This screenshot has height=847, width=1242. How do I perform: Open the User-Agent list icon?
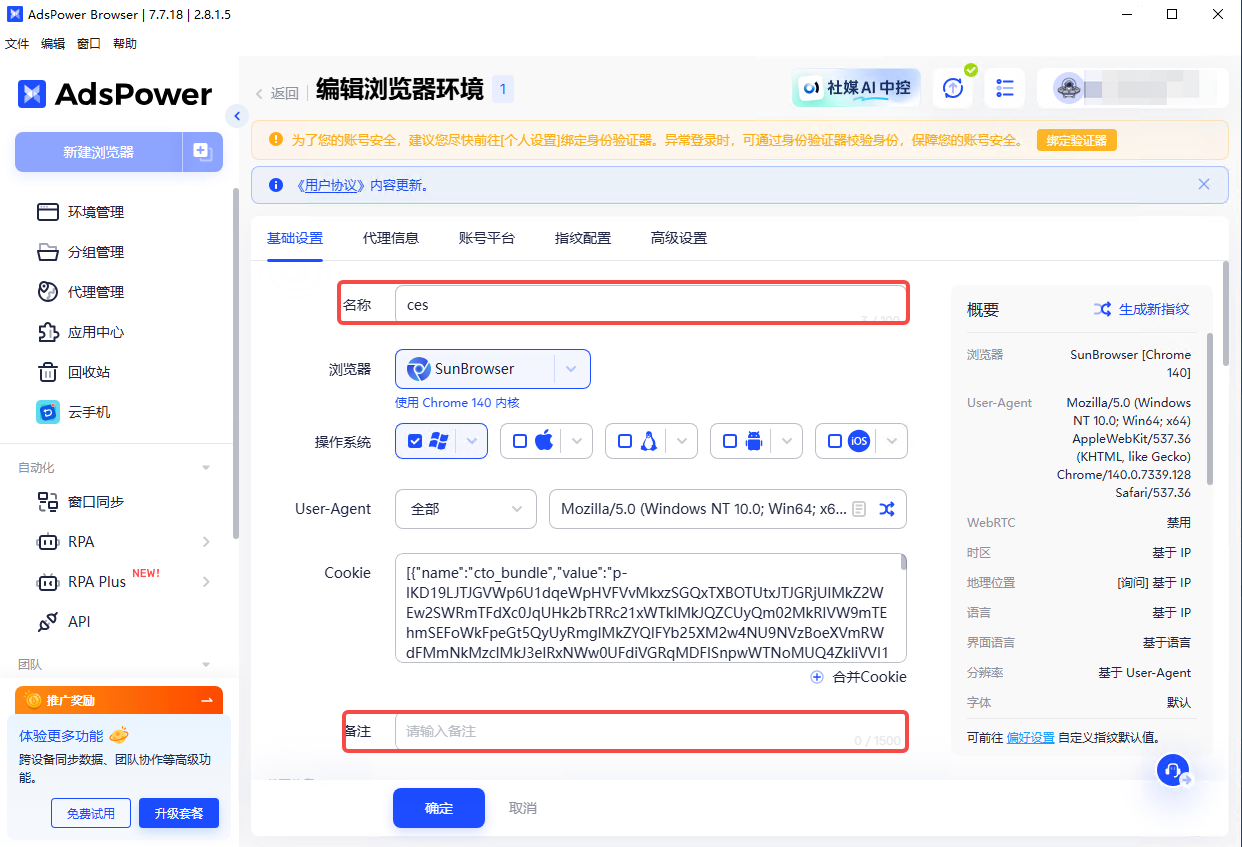coord(858,509)
